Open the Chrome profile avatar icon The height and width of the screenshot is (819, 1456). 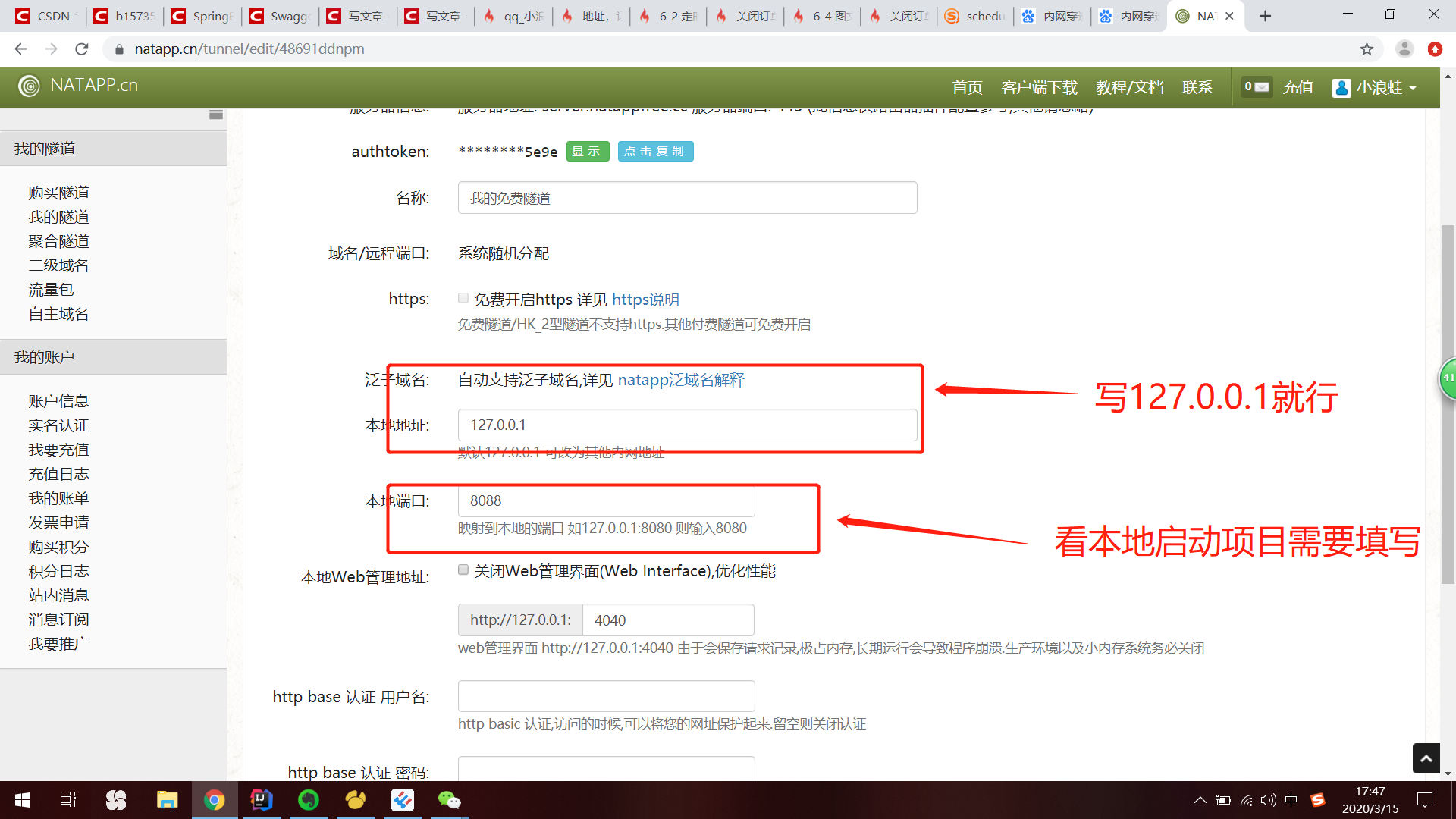[x=1404, y=49]
